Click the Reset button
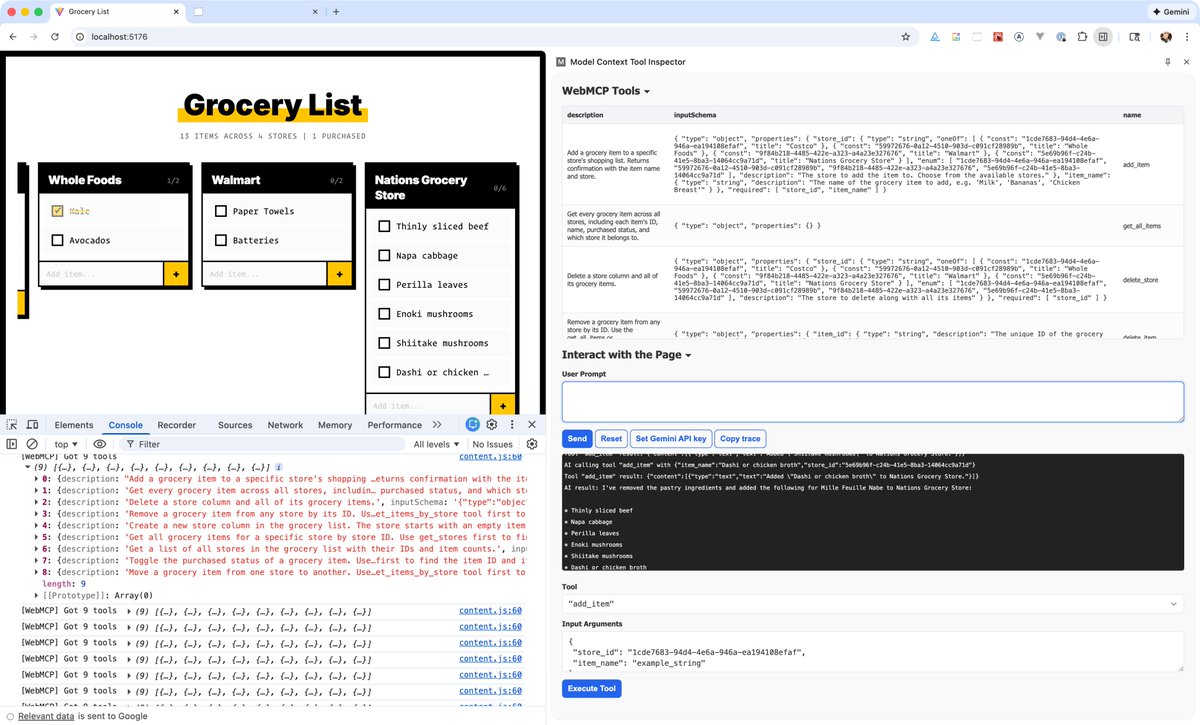1200x725 pixels. pos(611,438)
